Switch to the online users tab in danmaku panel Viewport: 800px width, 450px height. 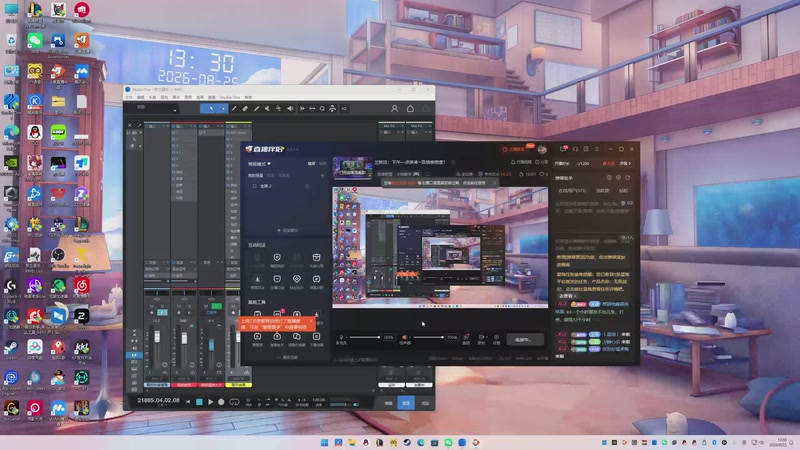click(572, 191)
